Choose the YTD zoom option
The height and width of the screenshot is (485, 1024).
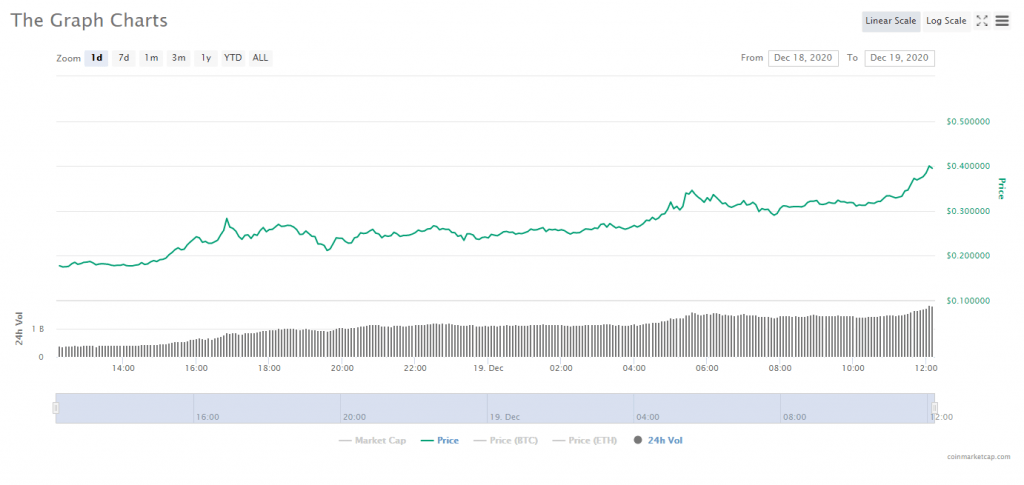click(233, 58)
